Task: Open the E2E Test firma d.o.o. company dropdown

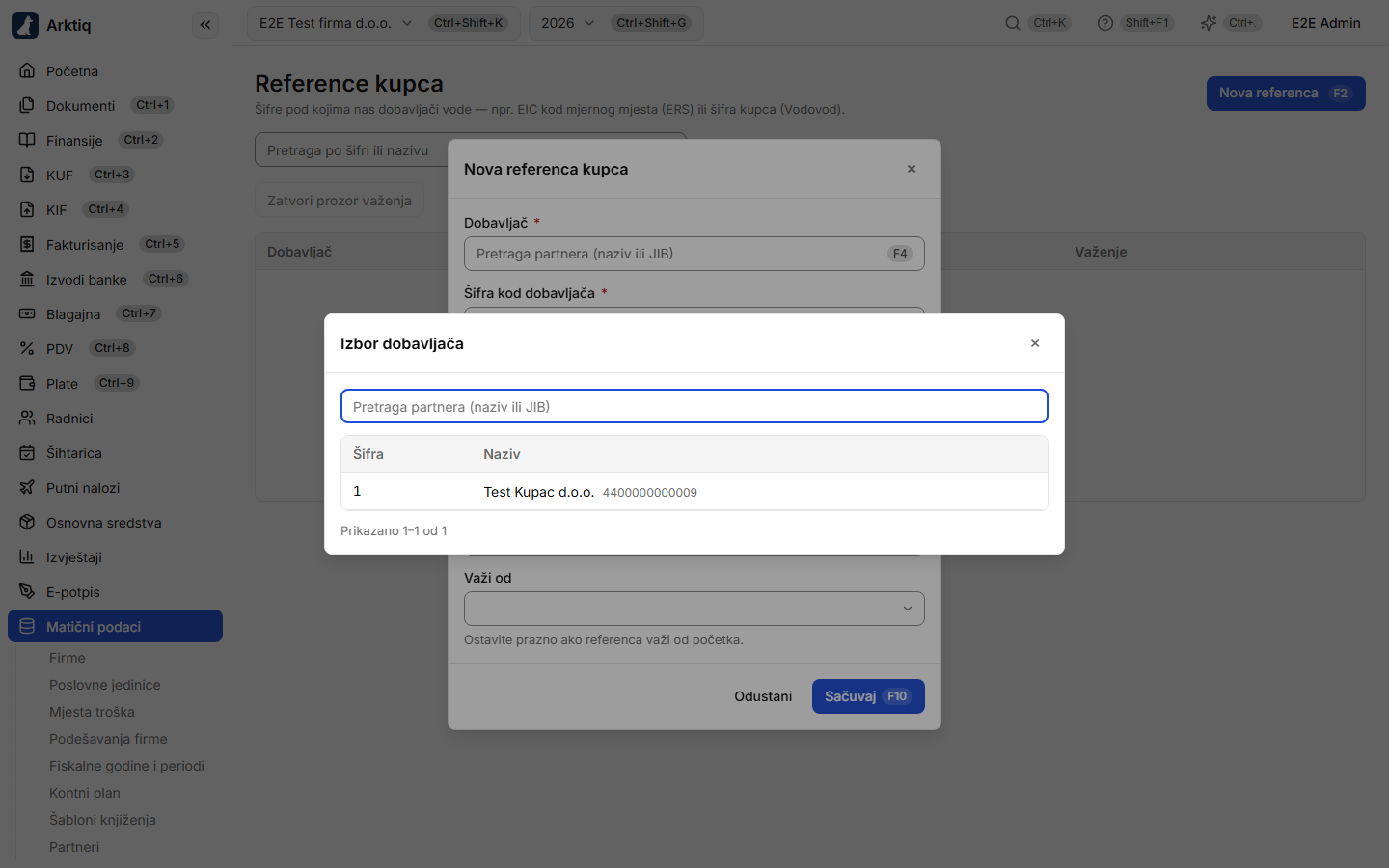Action: (x=384, y=23)
